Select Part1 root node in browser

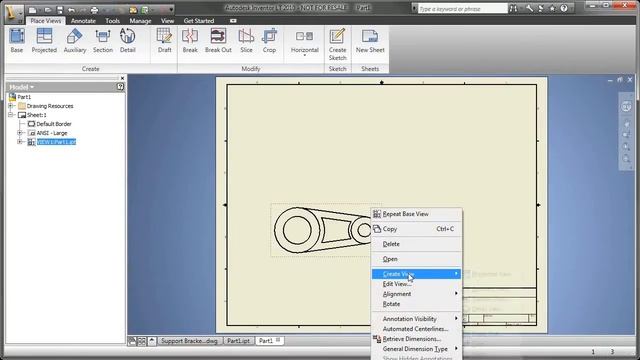click(24, 97)
